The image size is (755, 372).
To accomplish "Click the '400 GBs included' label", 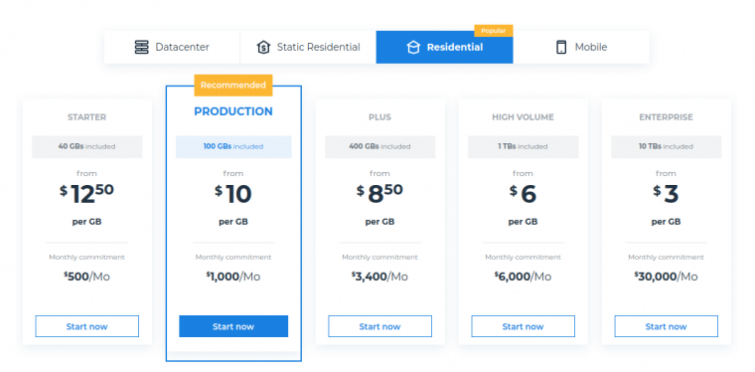I will [x=380, y=146].
